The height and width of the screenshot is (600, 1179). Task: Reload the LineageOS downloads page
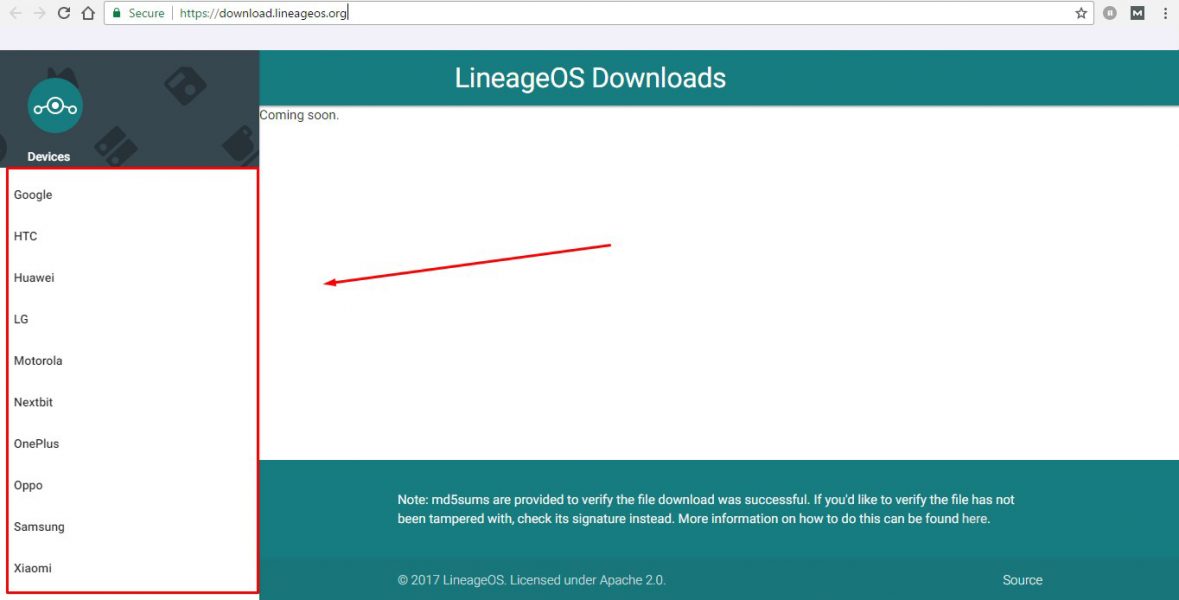point(63,13)
